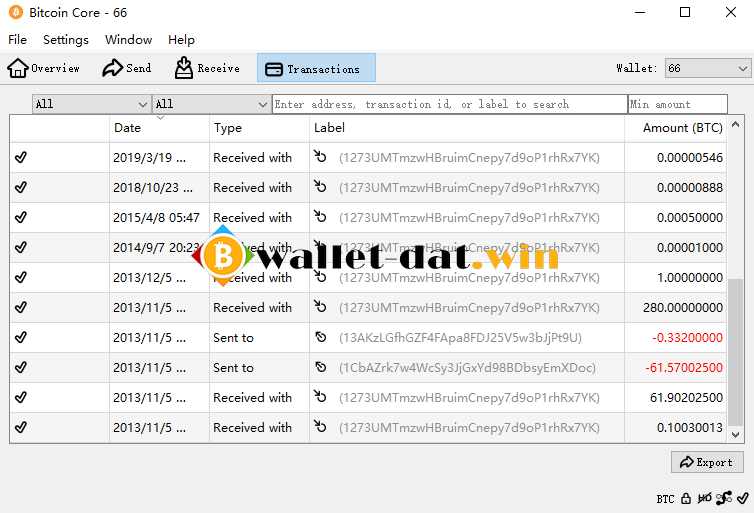Click the received icon on 280.00000000 row
This screenshot has height=513, width=754.
click(x=320, y=306)
